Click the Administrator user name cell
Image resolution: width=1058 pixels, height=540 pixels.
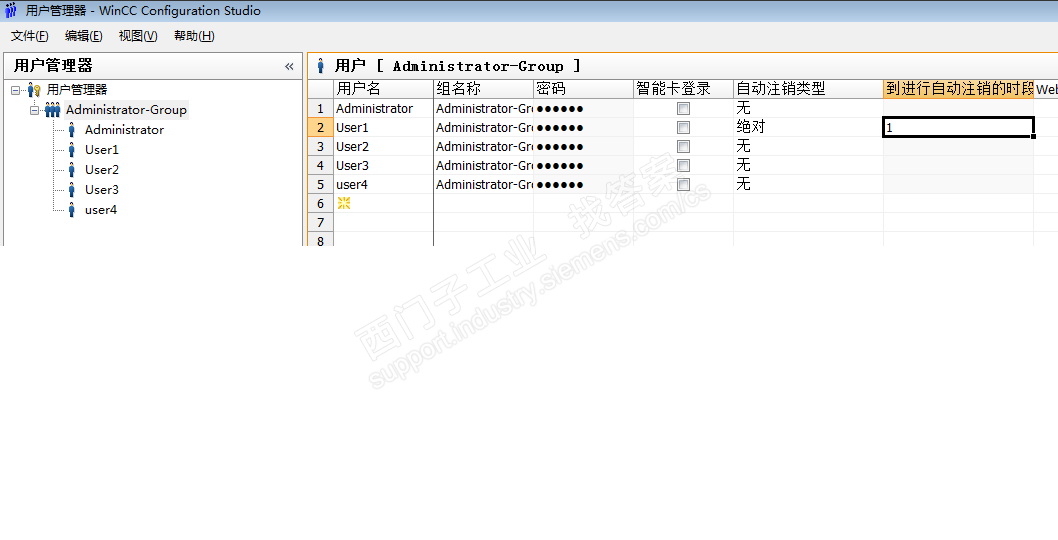coord(383,109)
